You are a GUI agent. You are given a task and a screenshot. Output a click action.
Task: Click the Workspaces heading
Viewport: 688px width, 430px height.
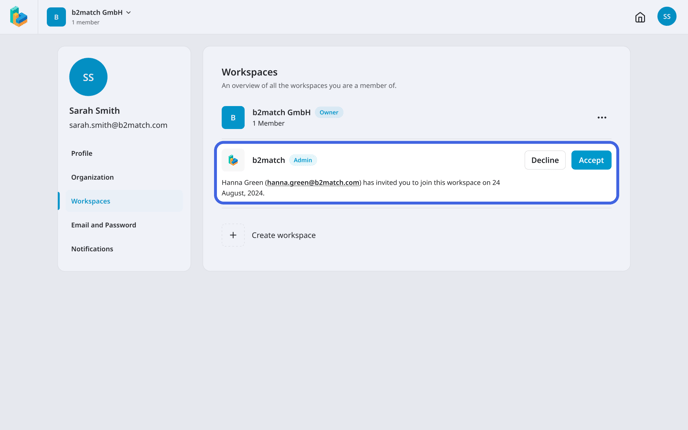(249, 72)
